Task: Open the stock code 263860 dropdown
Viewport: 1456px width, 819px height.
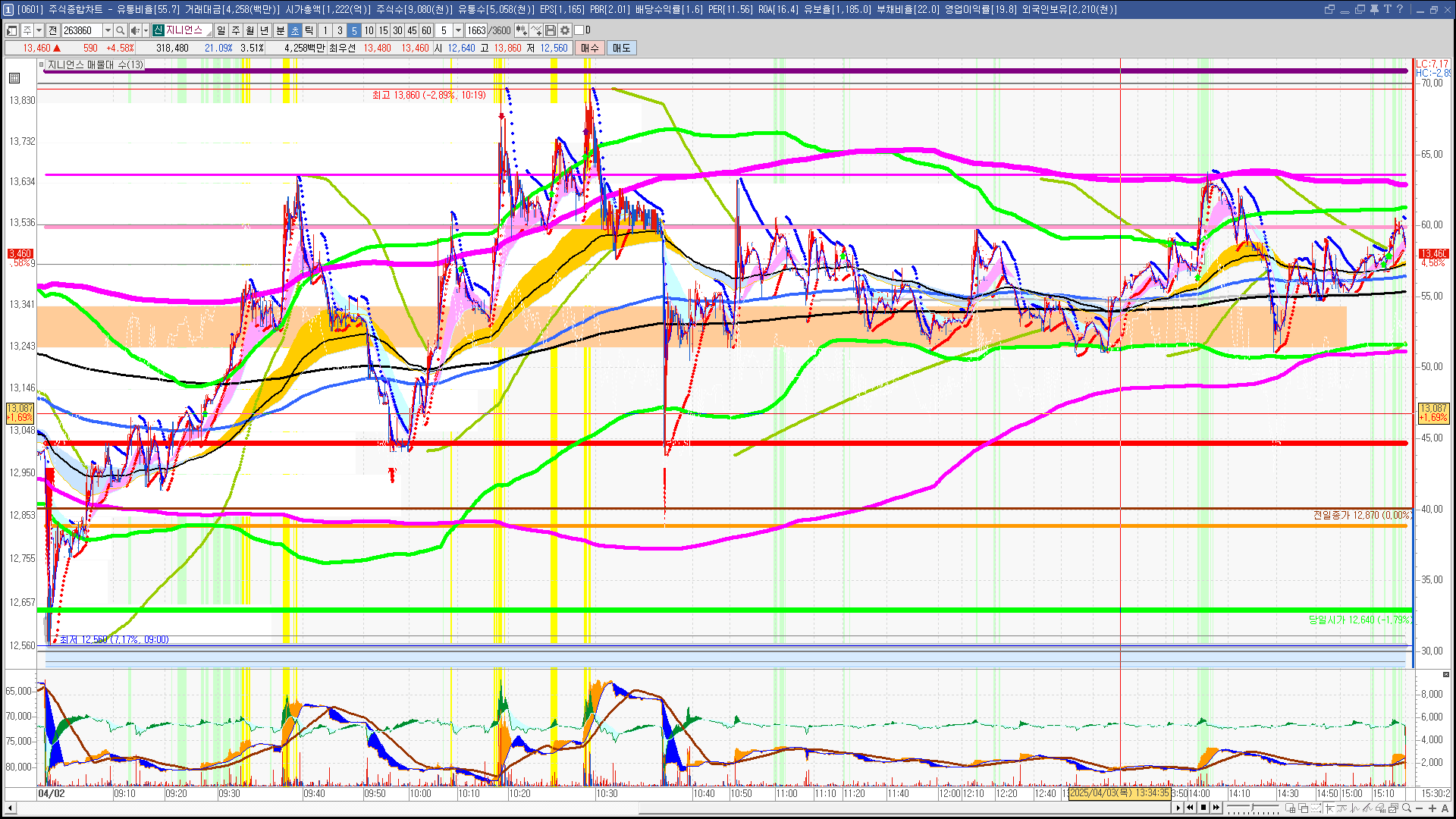Action: [x=108, y=30]
